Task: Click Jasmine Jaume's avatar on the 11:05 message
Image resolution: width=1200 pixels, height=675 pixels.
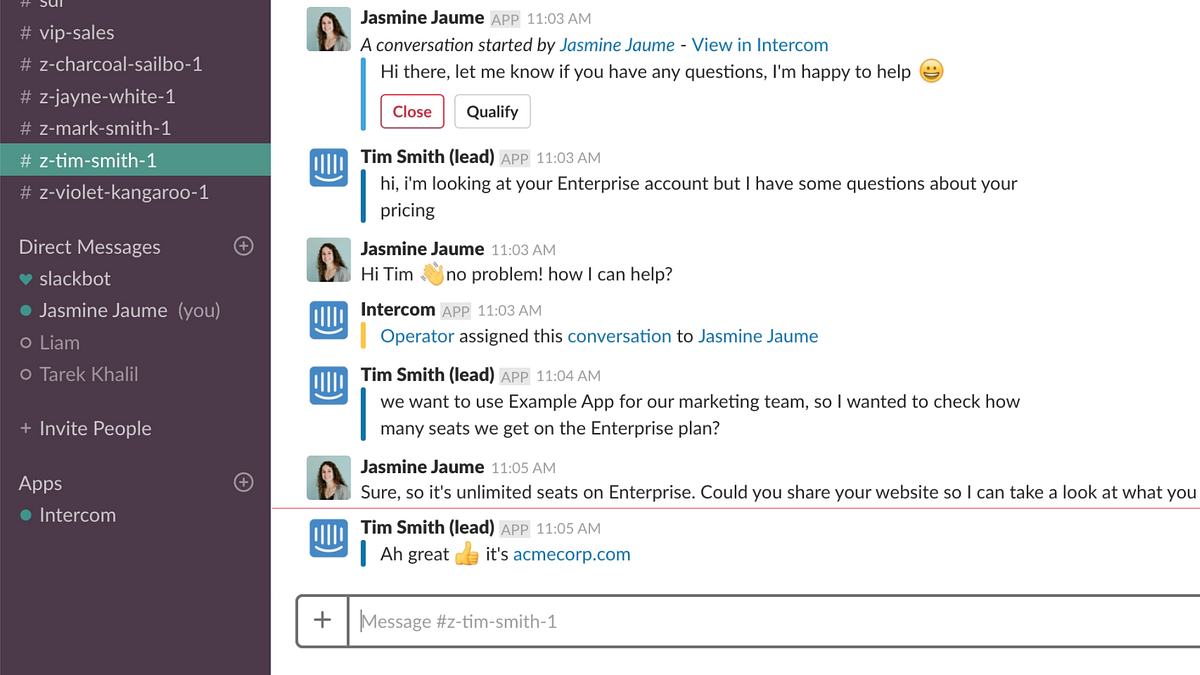Action: tap(329, 478)
